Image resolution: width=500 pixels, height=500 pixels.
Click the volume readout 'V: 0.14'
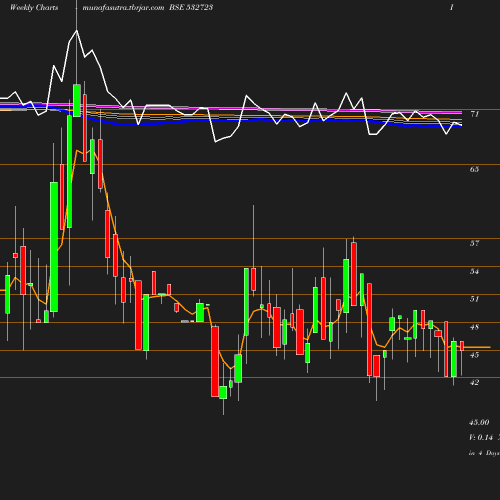click(481, 437)
